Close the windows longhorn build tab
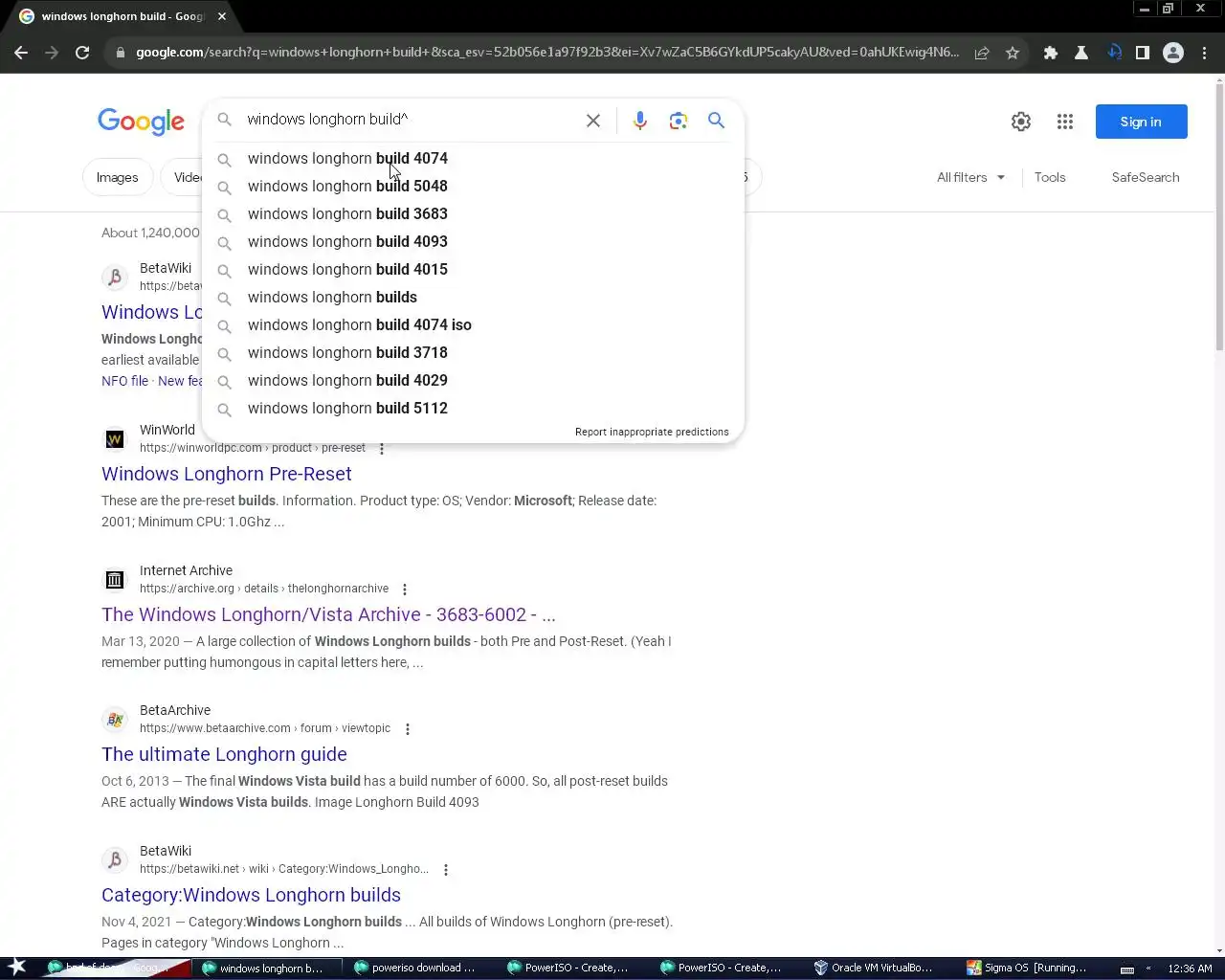 tap(222, 16)
